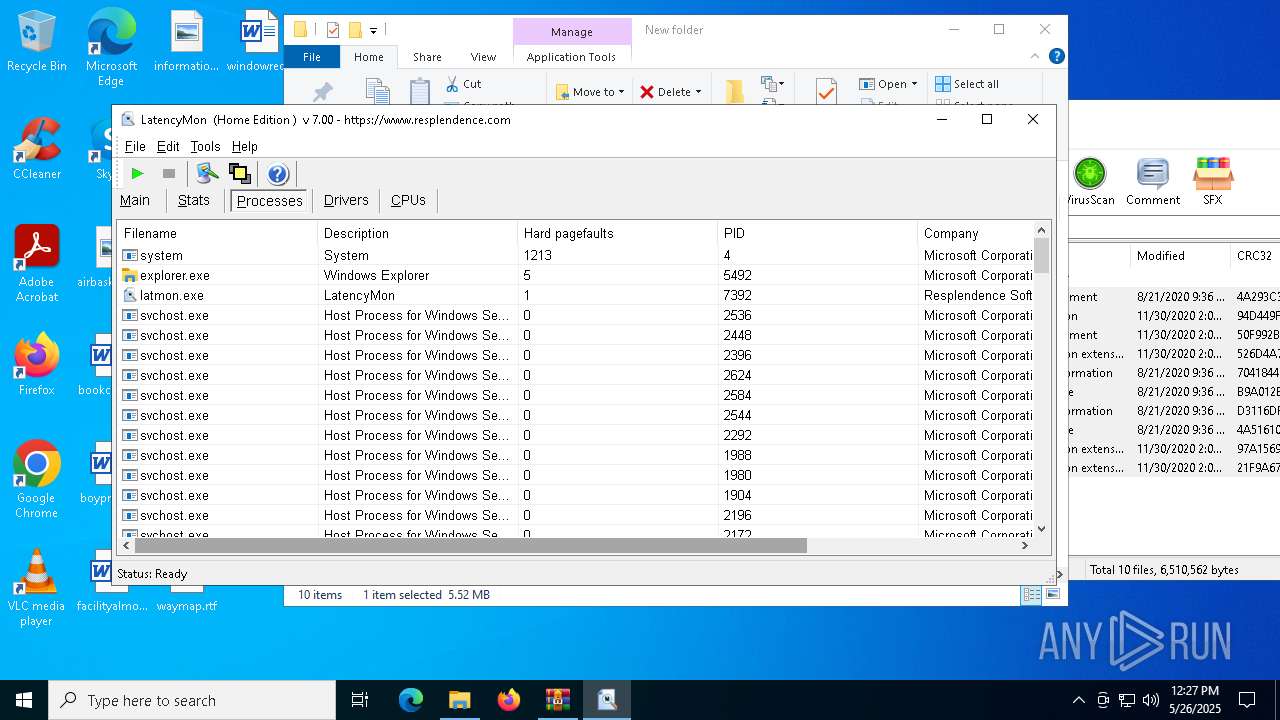Click the VirusScan icon in WinRAR window

tap(1089, 181)
